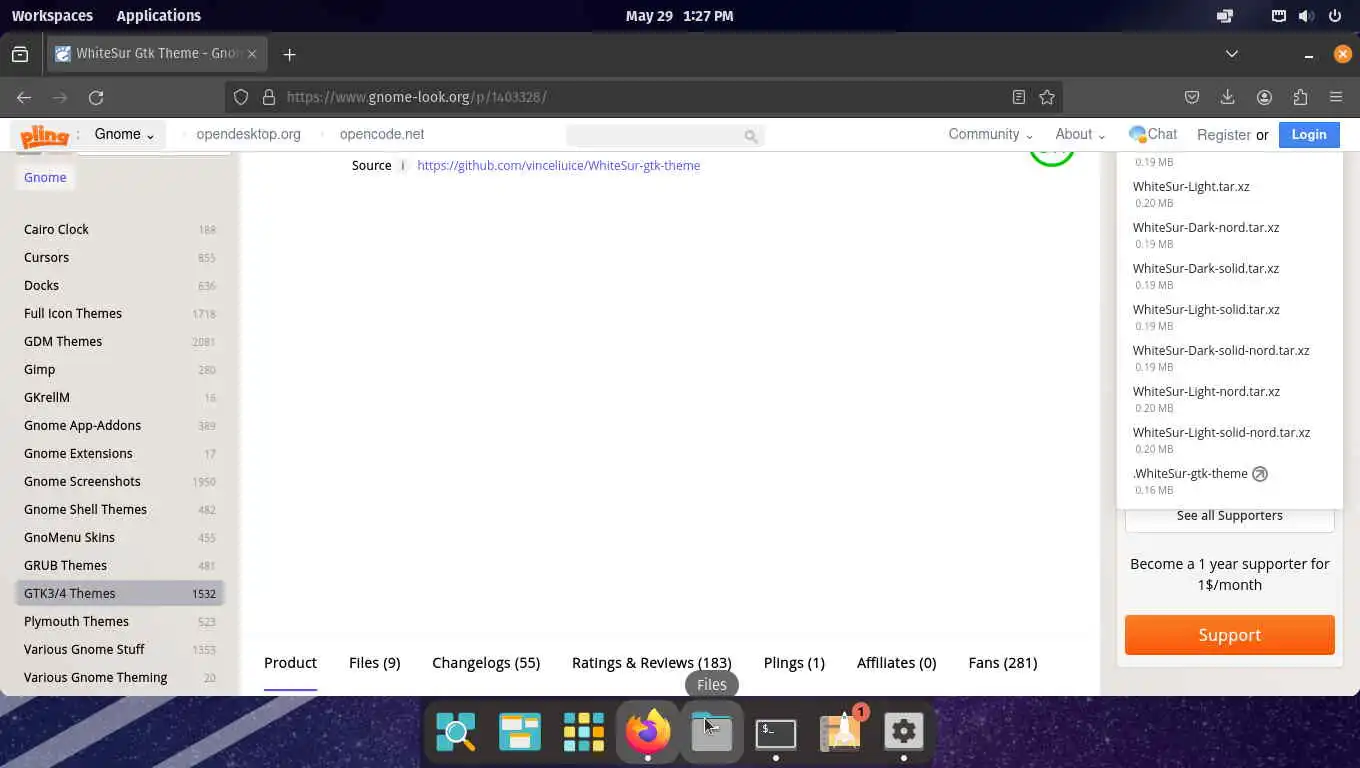Open GRUB Themes category
Viewport: 1360px width, 768px height.
[x=65, y=565]
